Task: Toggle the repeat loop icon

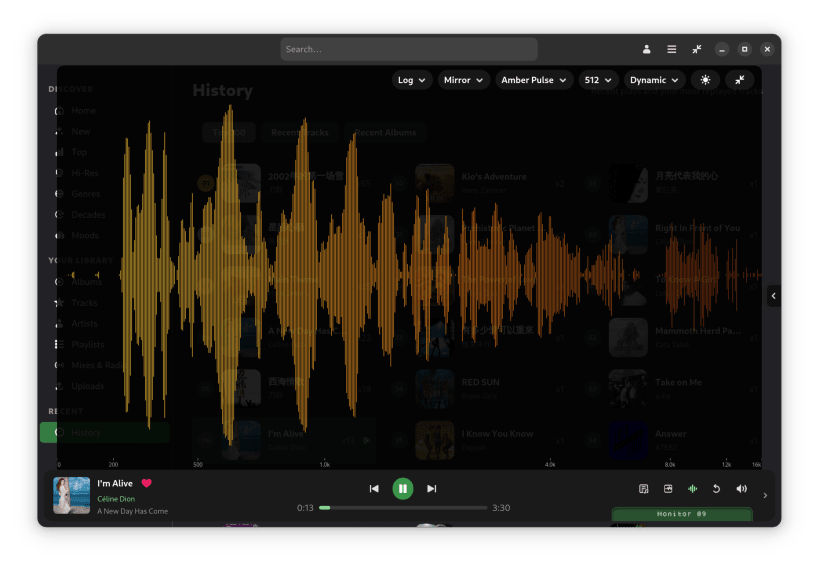Action: click(717, 489)
